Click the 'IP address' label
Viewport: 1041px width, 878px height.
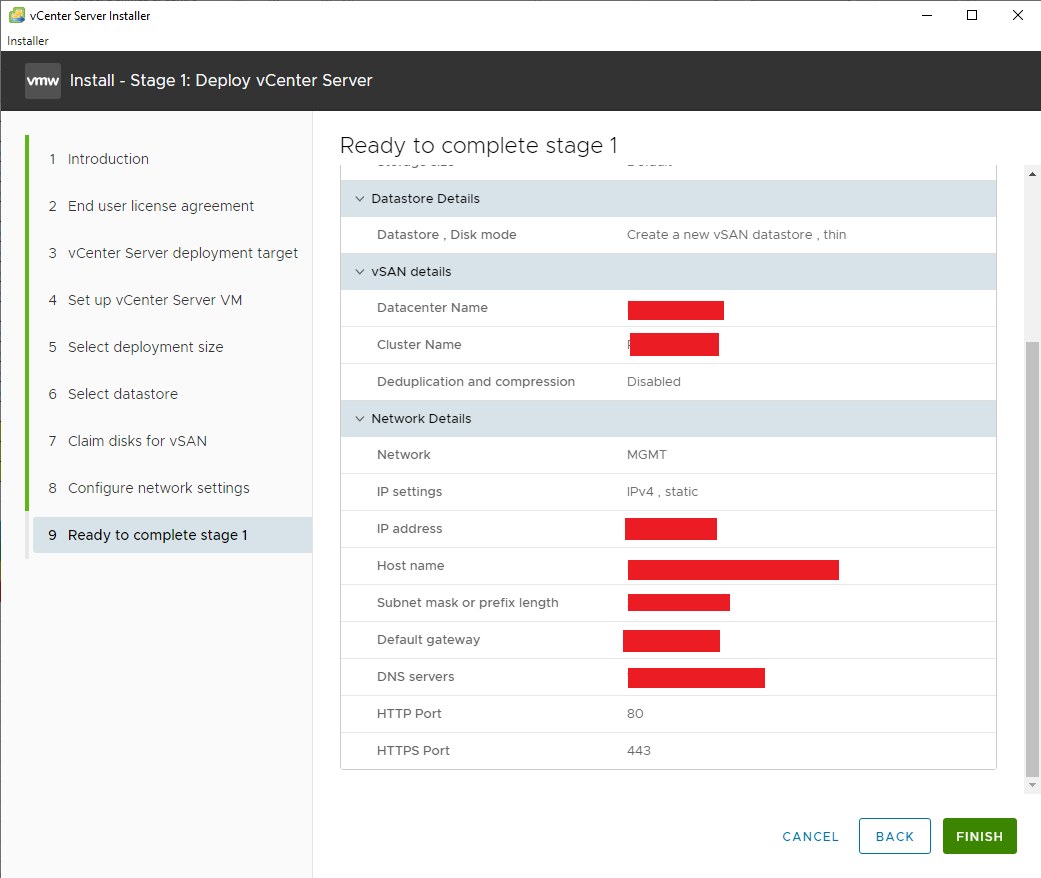(x=409, y=529)
